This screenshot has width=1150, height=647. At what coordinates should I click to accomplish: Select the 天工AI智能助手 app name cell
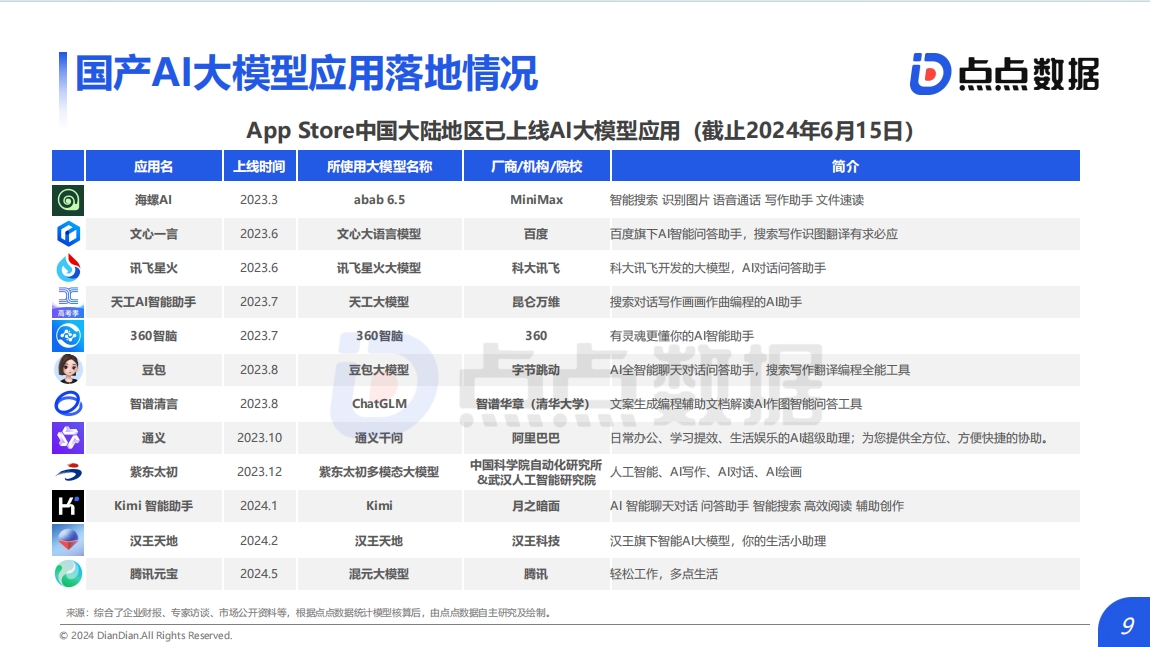pos(154,301)
